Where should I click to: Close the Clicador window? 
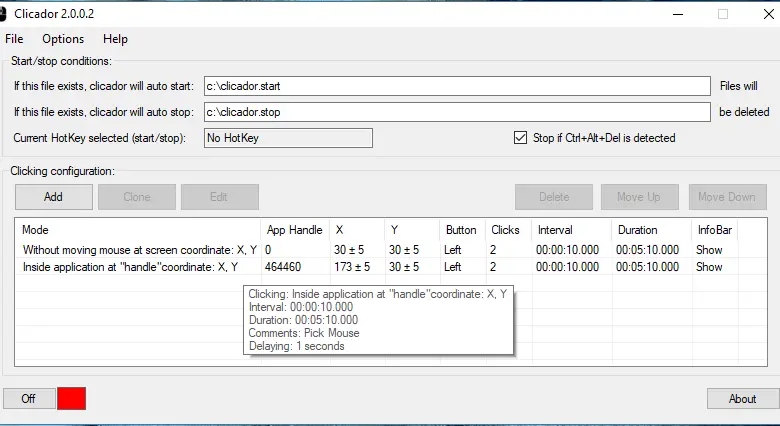(769, 14)
